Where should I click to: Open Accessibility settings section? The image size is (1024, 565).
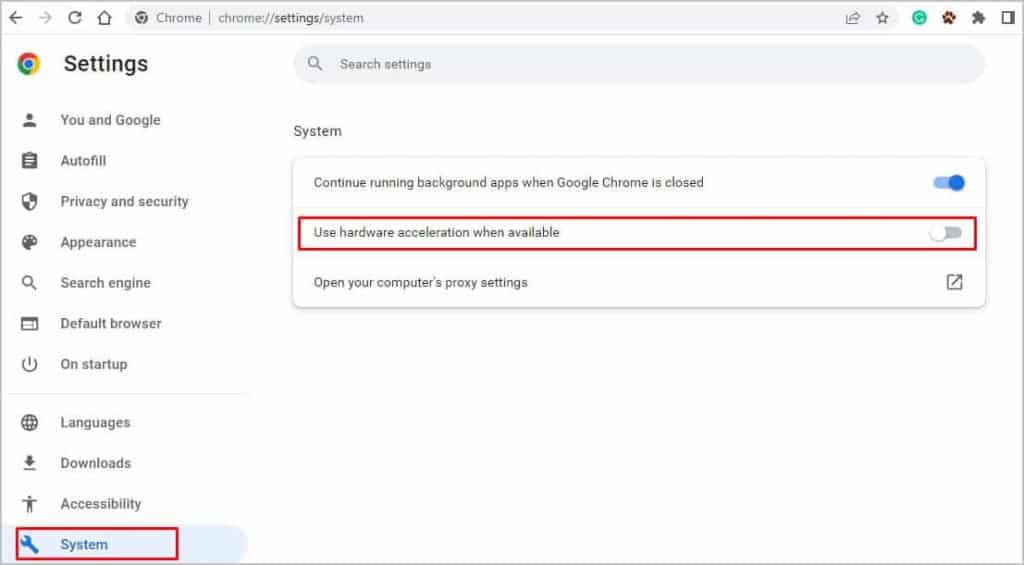(x=101, y=504)
